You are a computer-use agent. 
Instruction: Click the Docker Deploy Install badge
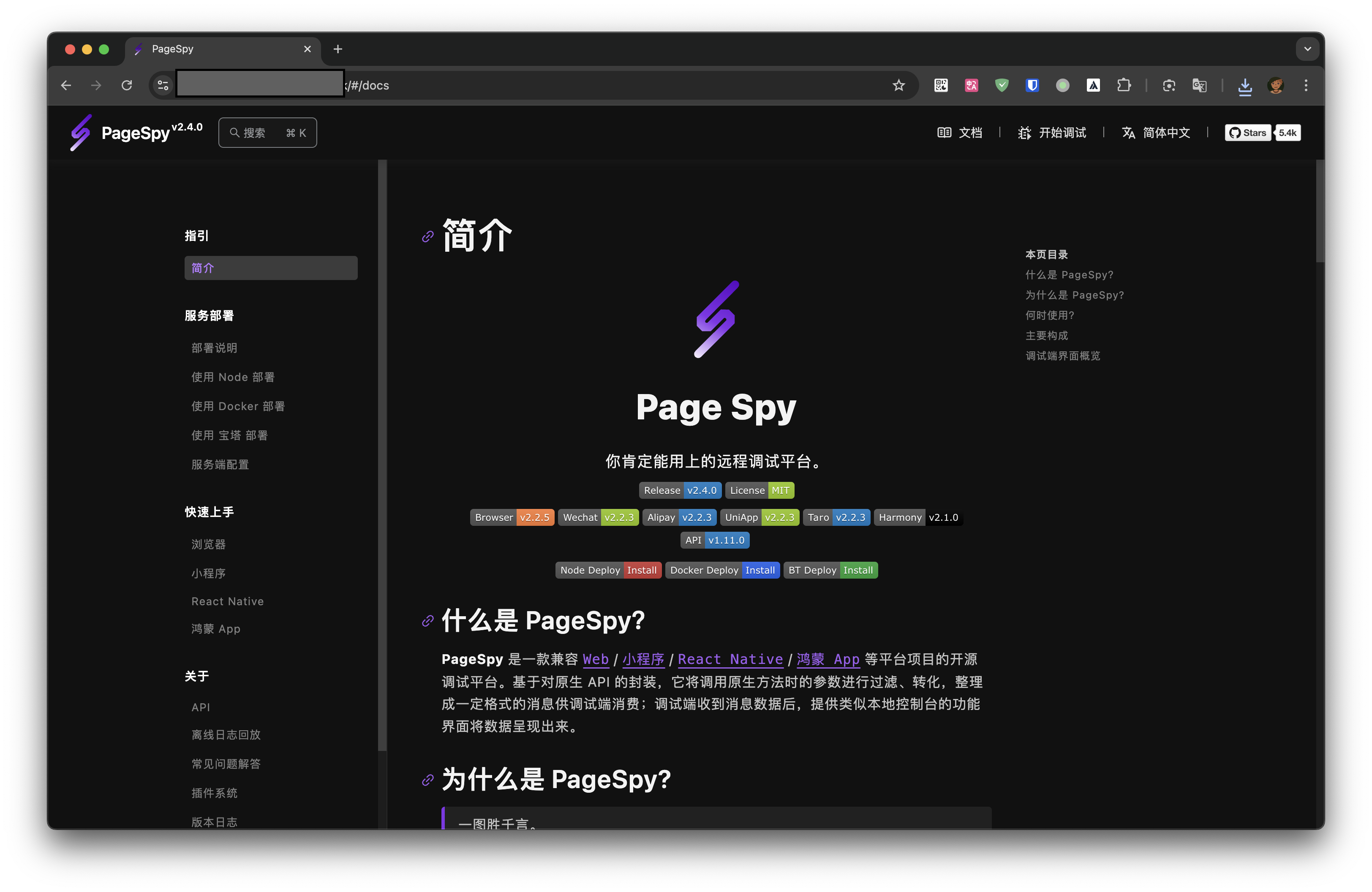(722, 571)
